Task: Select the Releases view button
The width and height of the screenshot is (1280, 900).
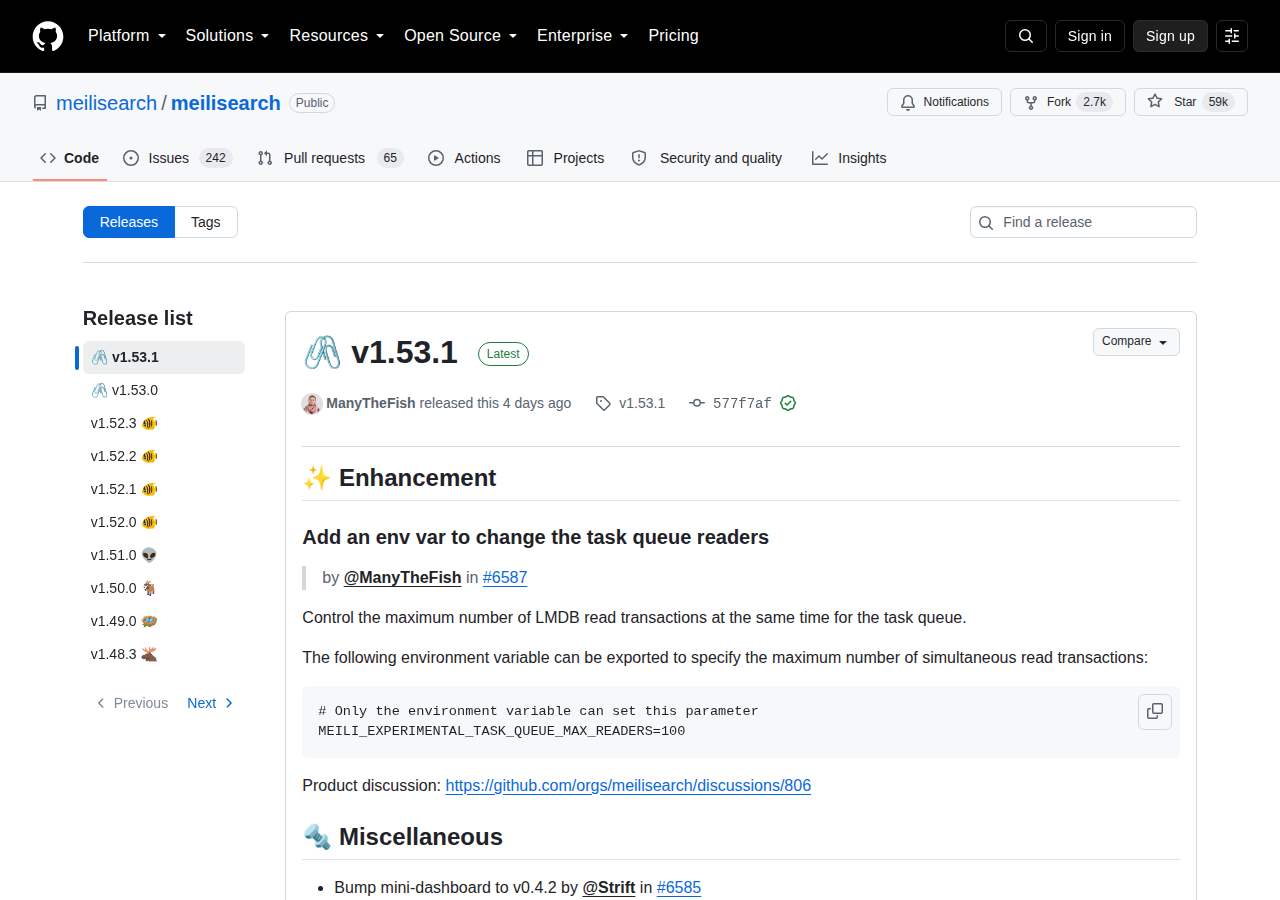Action: coord(129,222)
